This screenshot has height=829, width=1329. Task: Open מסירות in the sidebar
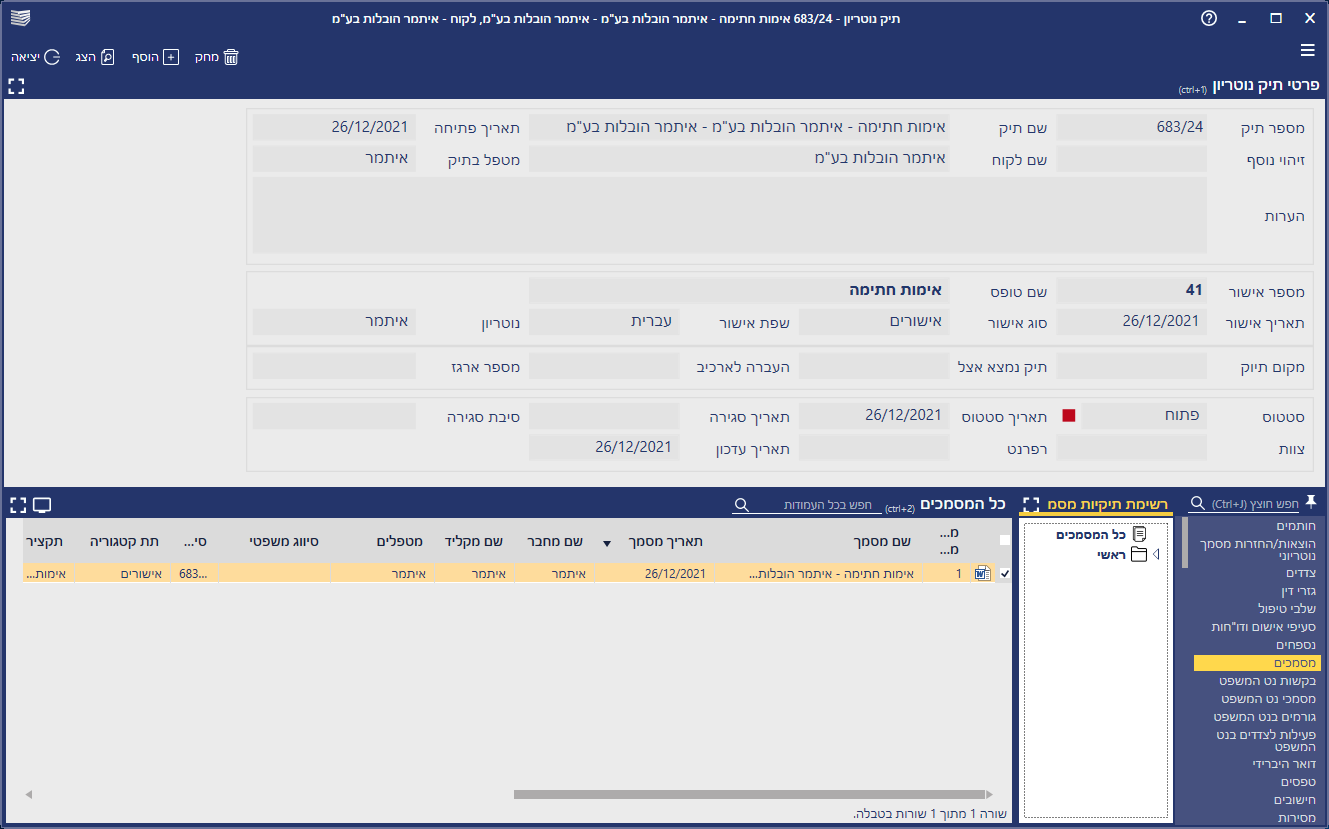pos(1298,818)
